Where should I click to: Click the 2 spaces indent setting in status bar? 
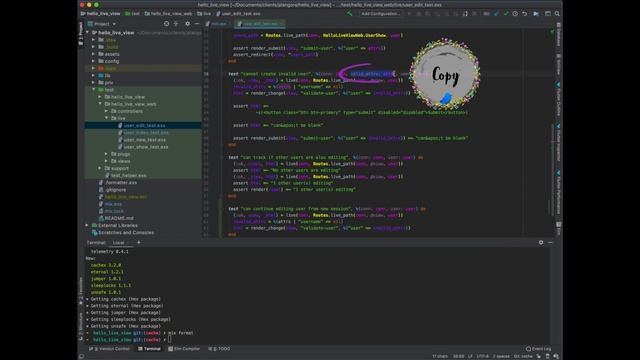click(501, 356)
